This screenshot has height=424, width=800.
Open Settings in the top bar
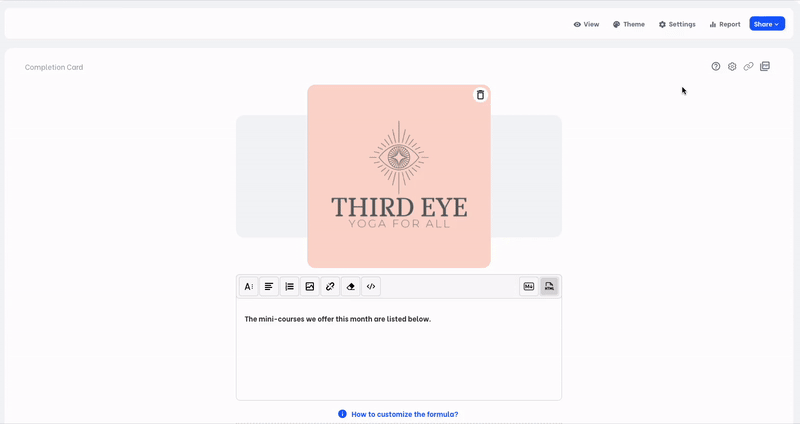[x=677, y=24]
